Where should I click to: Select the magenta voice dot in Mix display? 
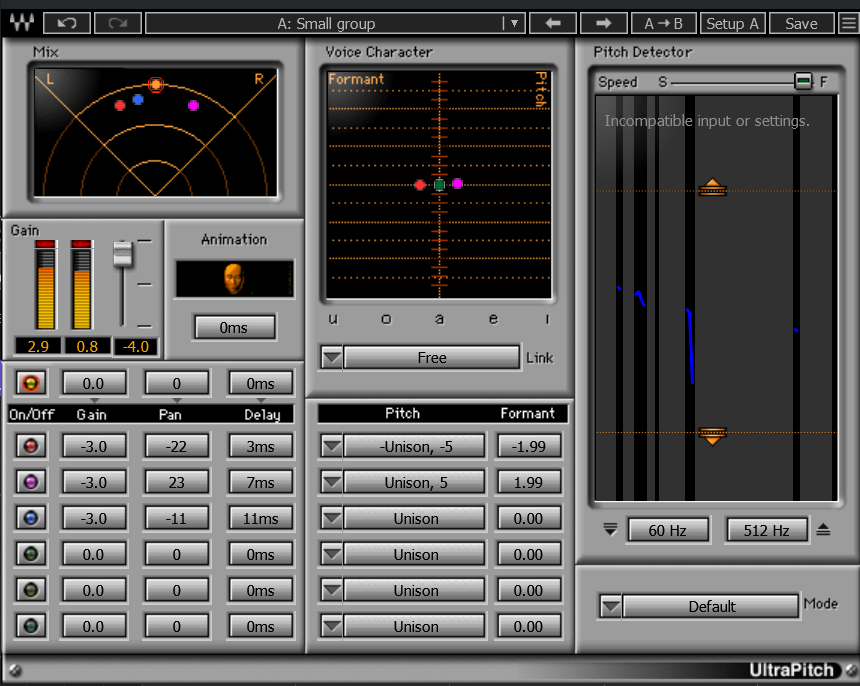pos(193,105)
